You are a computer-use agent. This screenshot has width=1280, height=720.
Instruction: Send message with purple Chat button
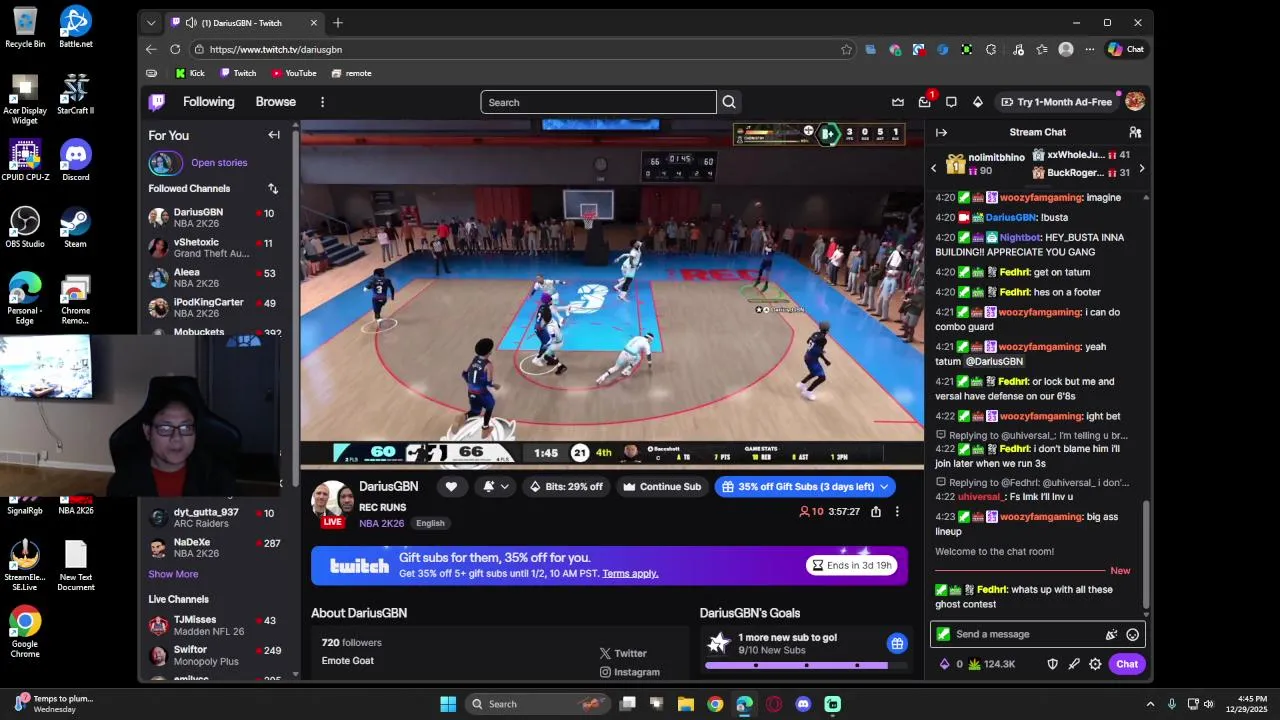point(1127,664)
